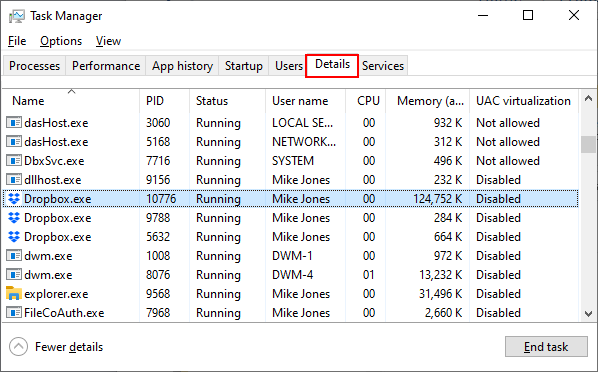Click the dllhost.exe process icon
The width and height of the screenshot is (598, 372).
click(x=14, y=180)
